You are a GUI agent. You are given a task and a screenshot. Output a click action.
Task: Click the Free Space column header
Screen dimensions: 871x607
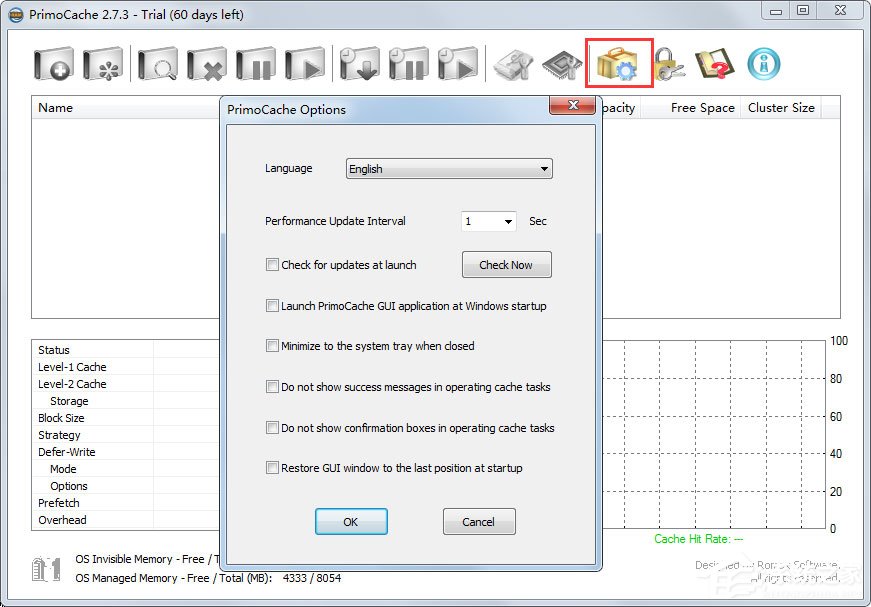[x=691, y=108]
